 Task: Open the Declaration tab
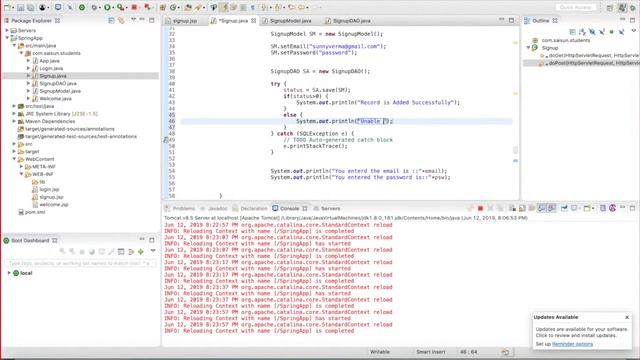pyautogui.click(x=253, y=208)
